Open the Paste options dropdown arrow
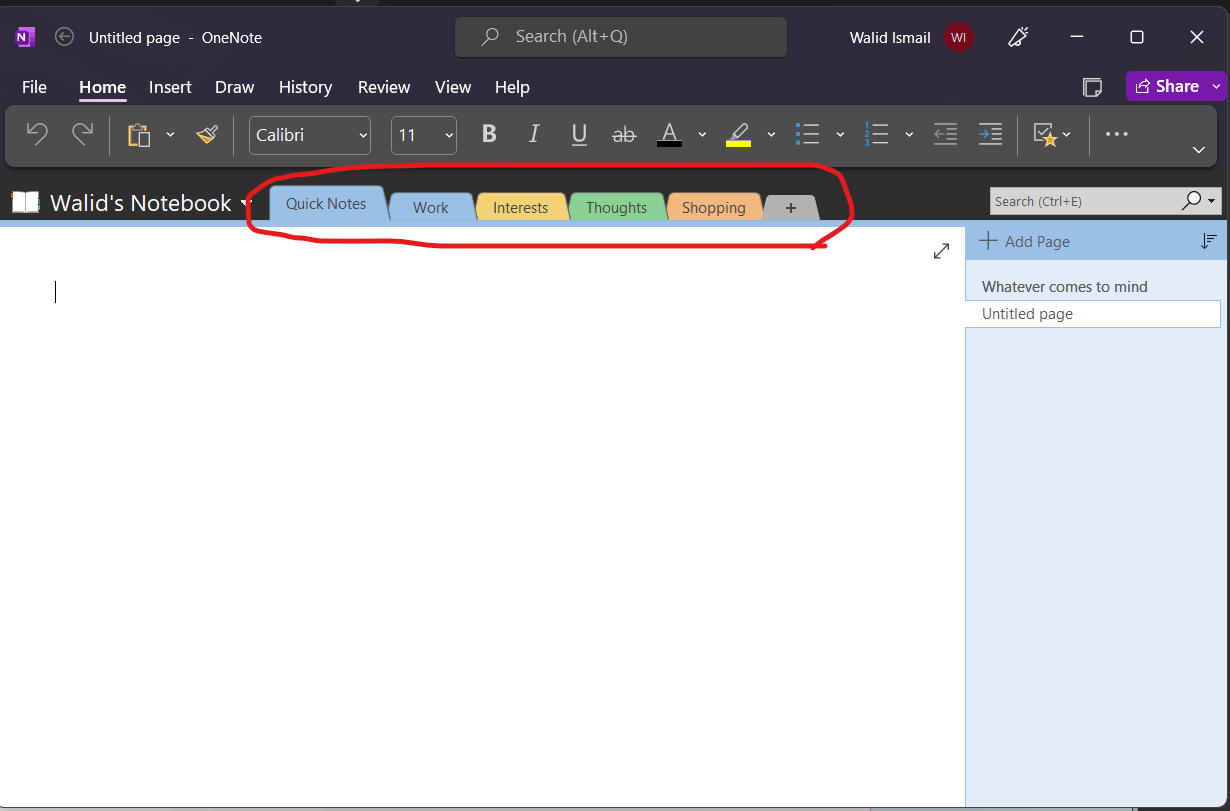The width and height of the screenshot is (1230, 811). click(170, 135)
